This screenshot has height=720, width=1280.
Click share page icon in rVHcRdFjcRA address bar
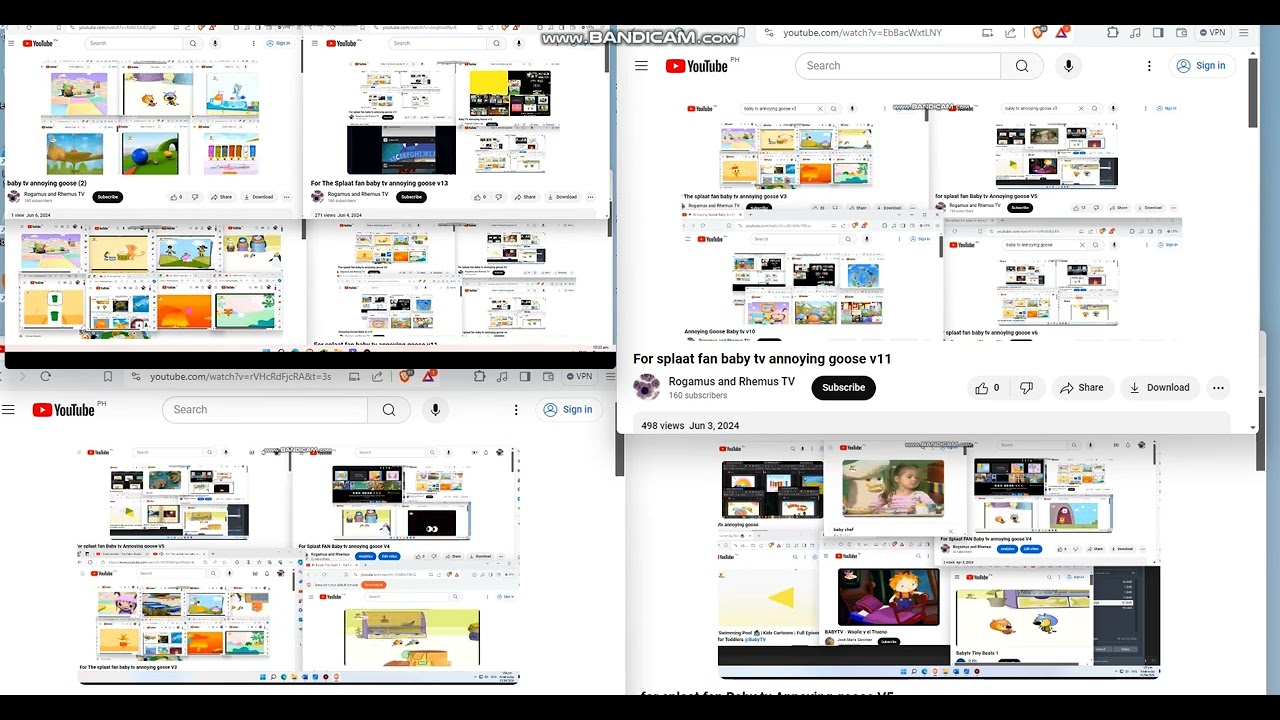[x=377, y=377]
